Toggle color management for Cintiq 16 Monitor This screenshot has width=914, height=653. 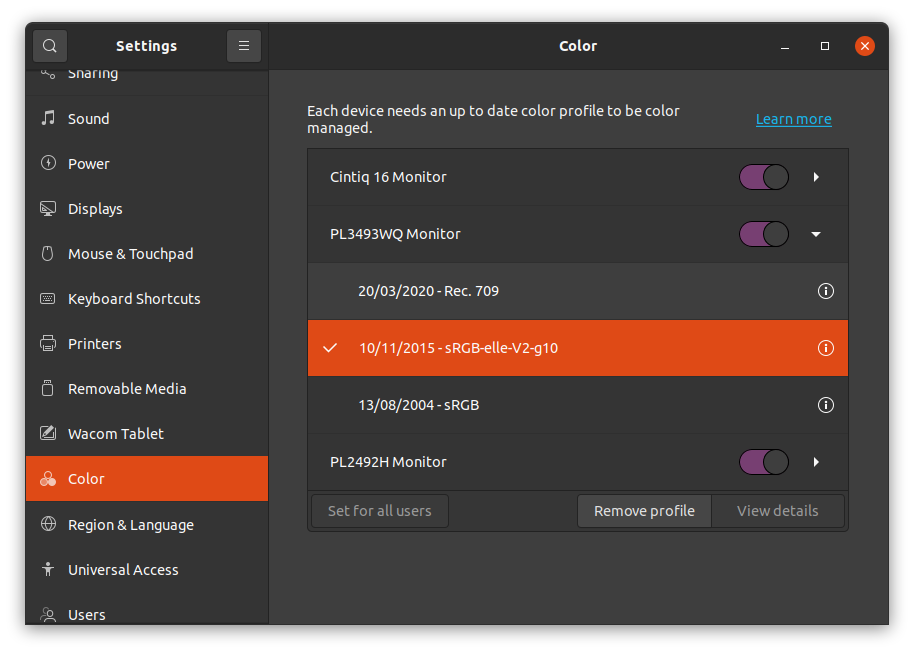763,176
